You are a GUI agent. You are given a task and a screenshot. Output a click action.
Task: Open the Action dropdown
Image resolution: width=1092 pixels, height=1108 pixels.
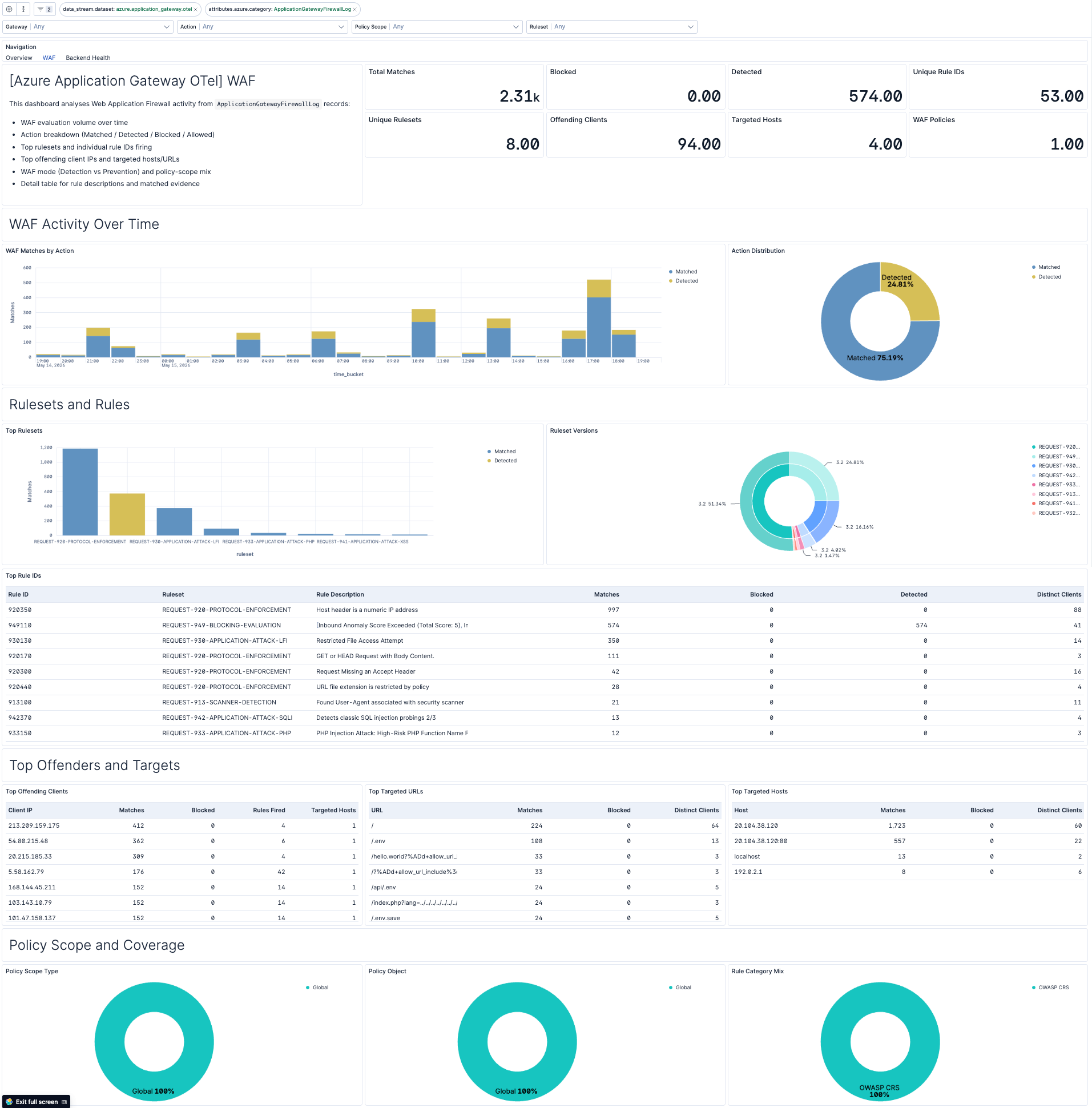(263, 27)
